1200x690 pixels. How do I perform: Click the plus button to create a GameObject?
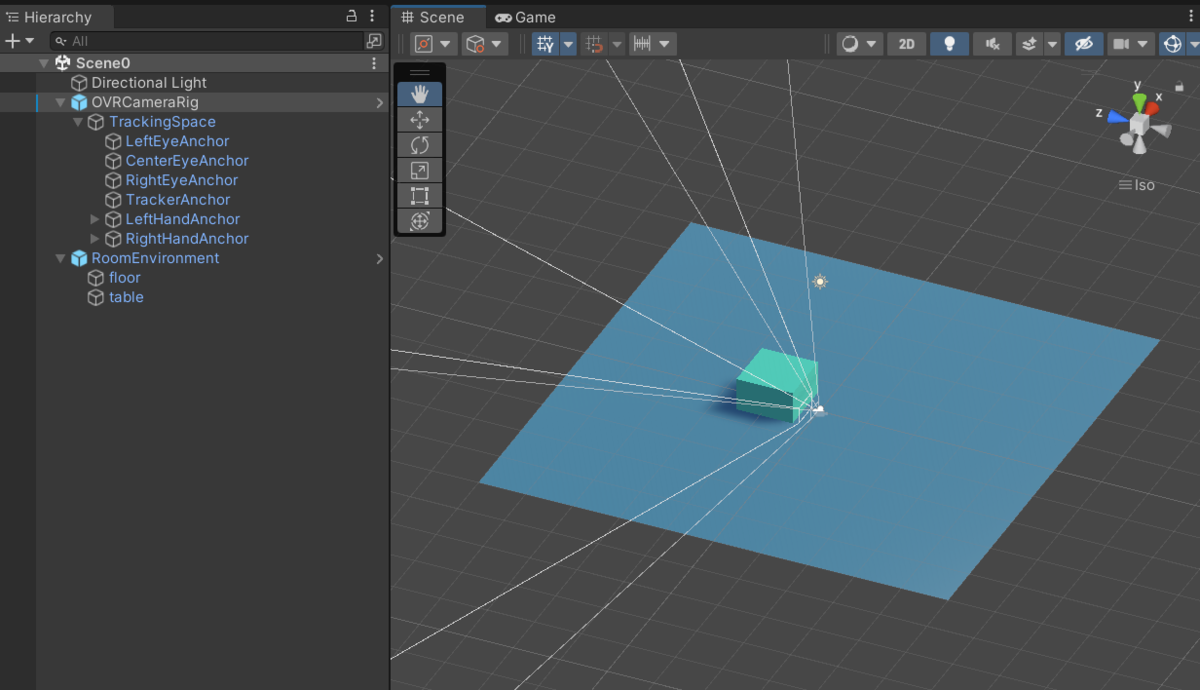click(14, 41)
